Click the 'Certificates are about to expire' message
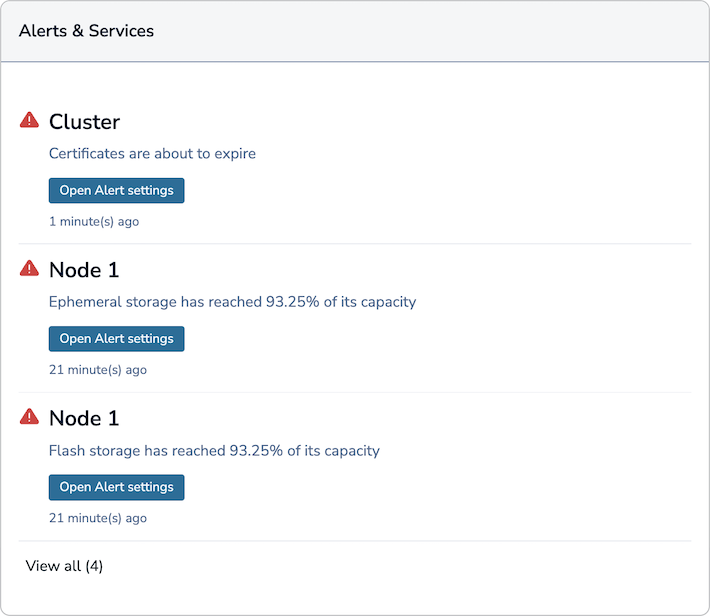The width and height of the screenshot is (710, 616). (152, 154)
